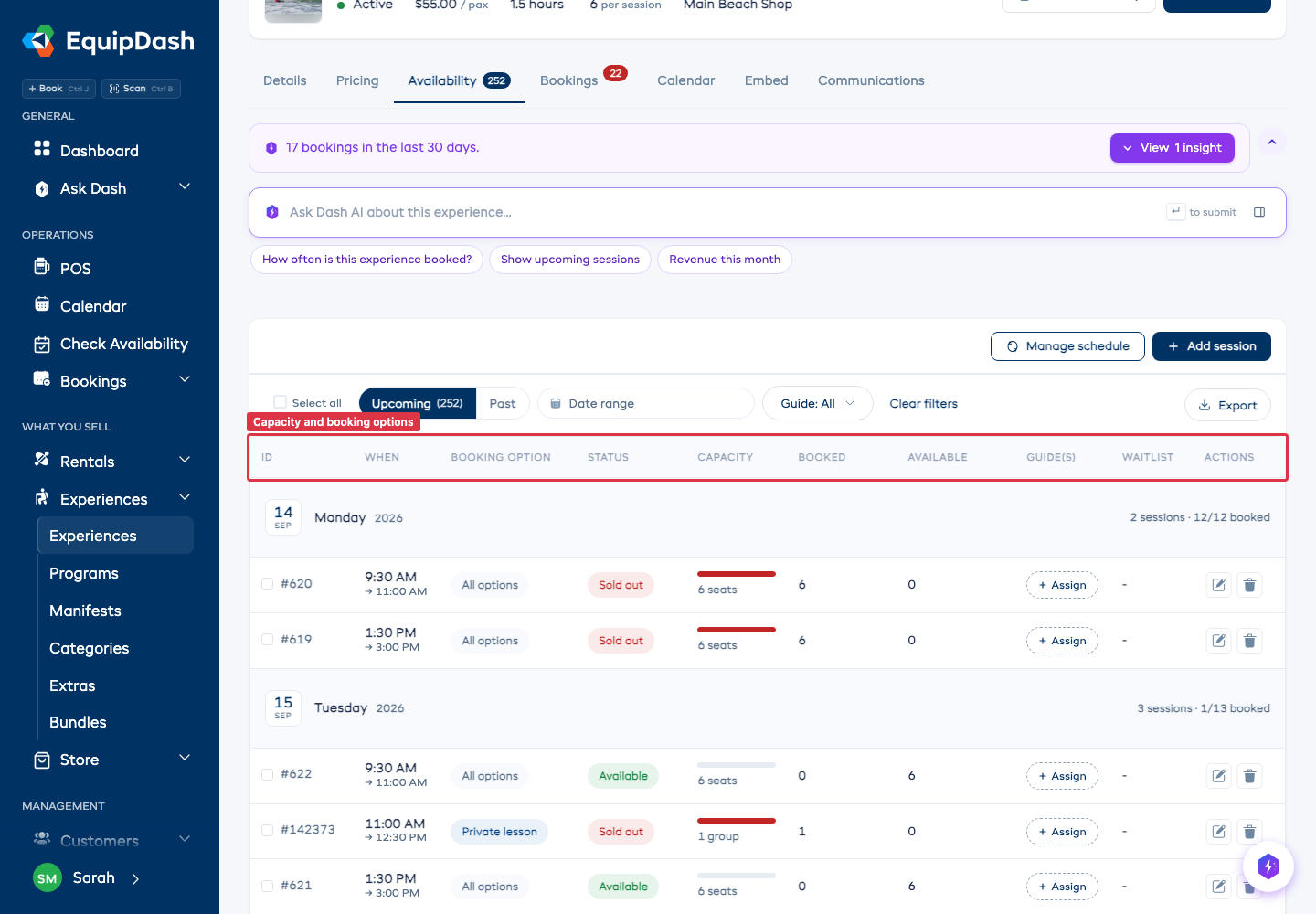Select the checkbox for session #619
The image size is (1316, 914).
(268, 640)
